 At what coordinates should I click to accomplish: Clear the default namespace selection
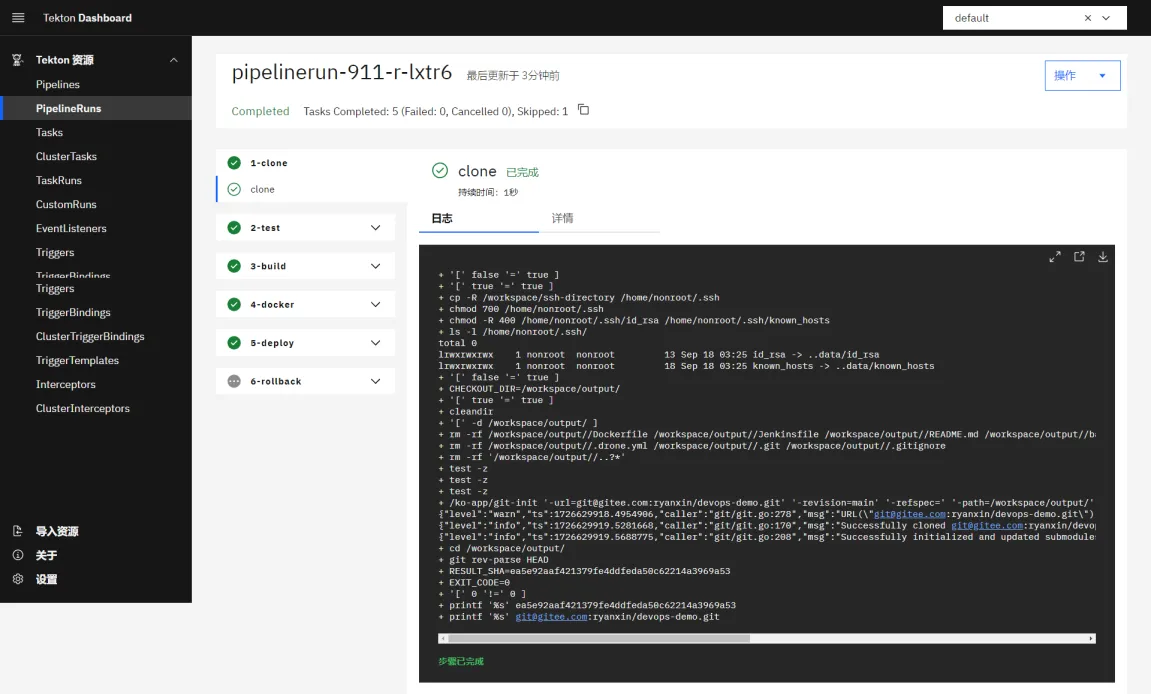point(1088,18)
